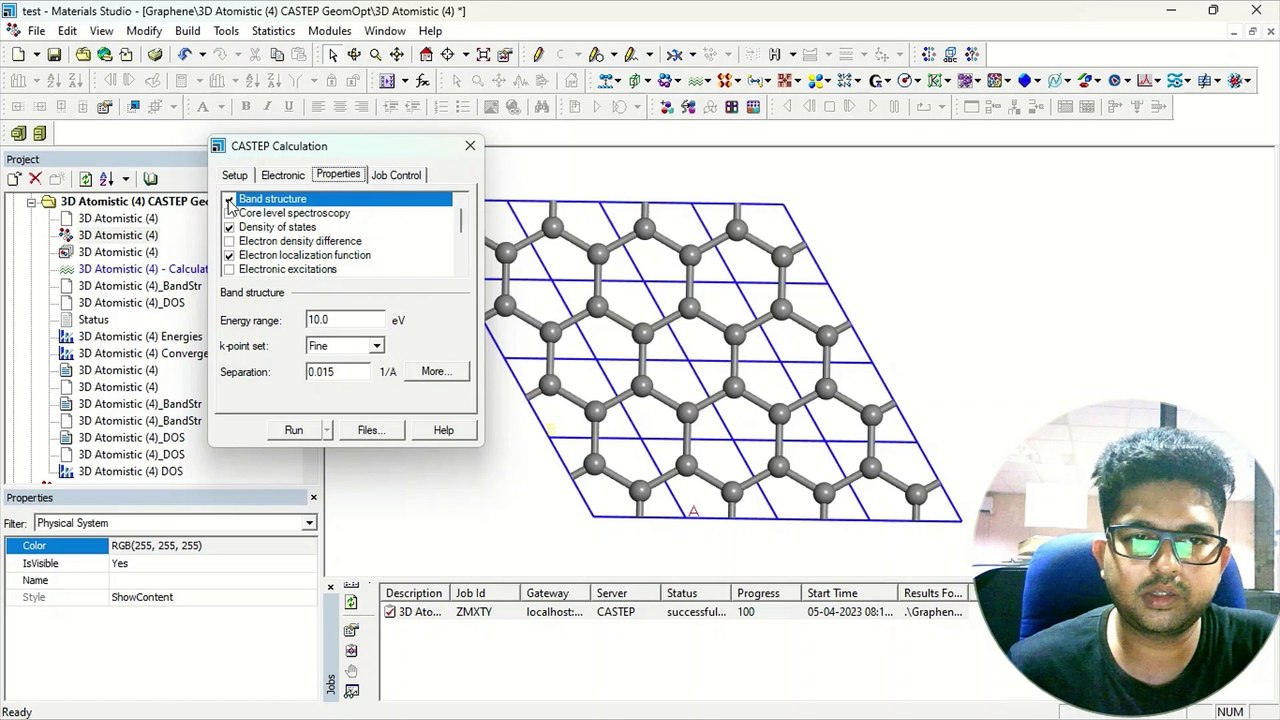Click the Run button
Viewport: 1280px width, 720px height.
click(x=293, y=430)
